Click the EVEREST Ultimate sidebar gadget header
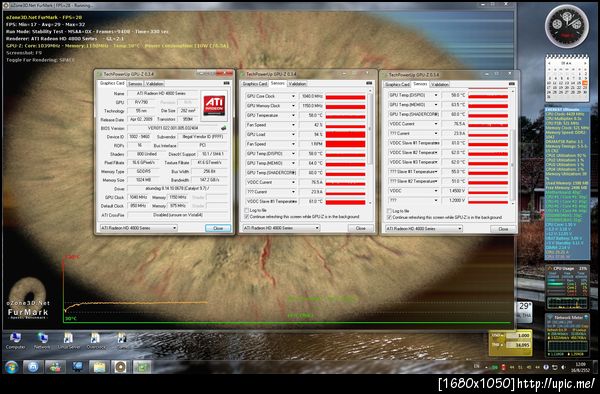600x394 pixels. [x=567, y=109]
